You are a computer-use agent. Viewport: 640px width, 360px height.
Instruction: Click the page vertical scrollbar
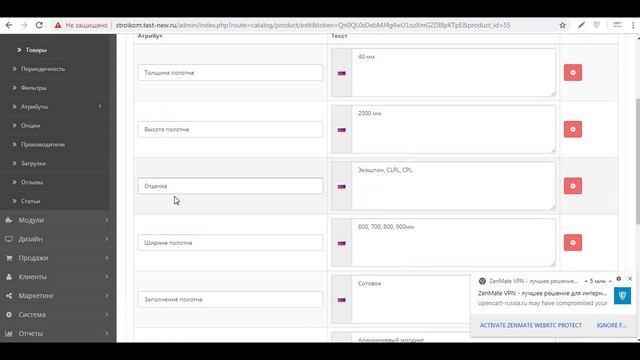(638, 161)
